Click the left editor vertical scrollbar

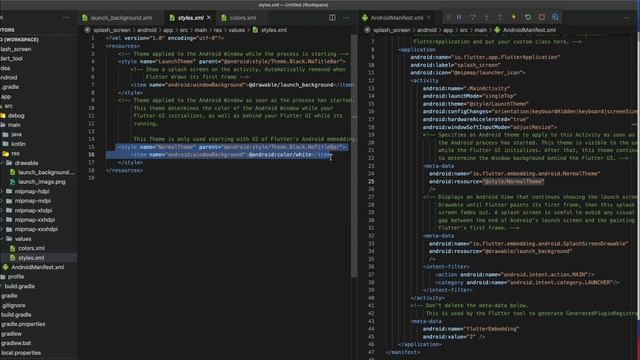pyautogui.click(x=354, y=155)
